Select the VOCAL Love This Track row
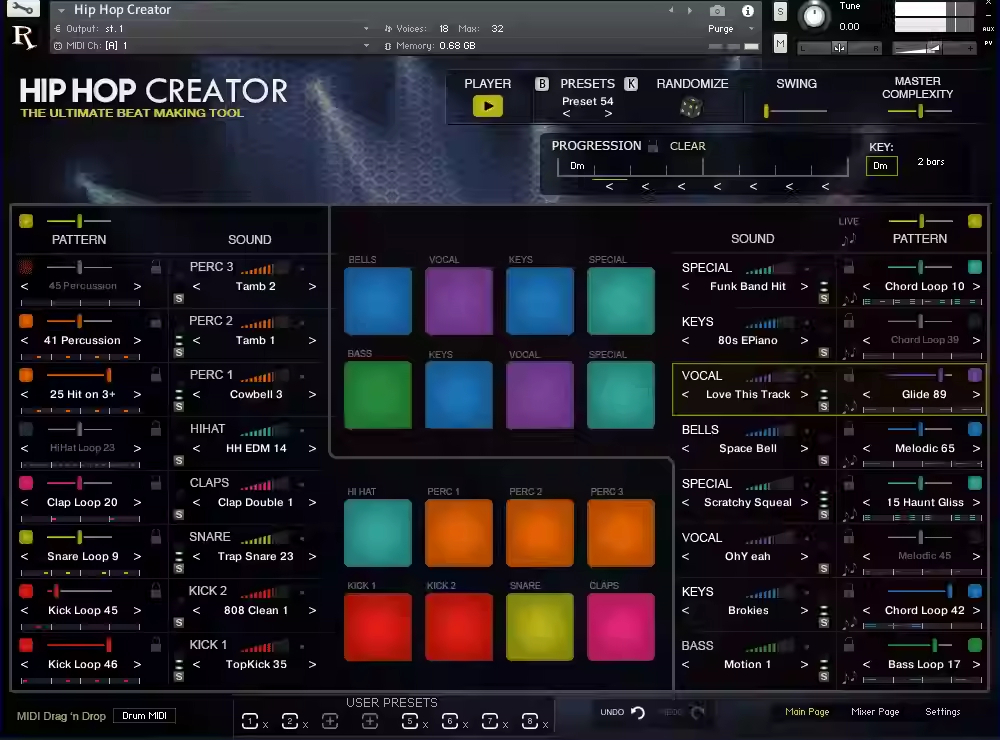1000x740 pixels. point(829,390)
